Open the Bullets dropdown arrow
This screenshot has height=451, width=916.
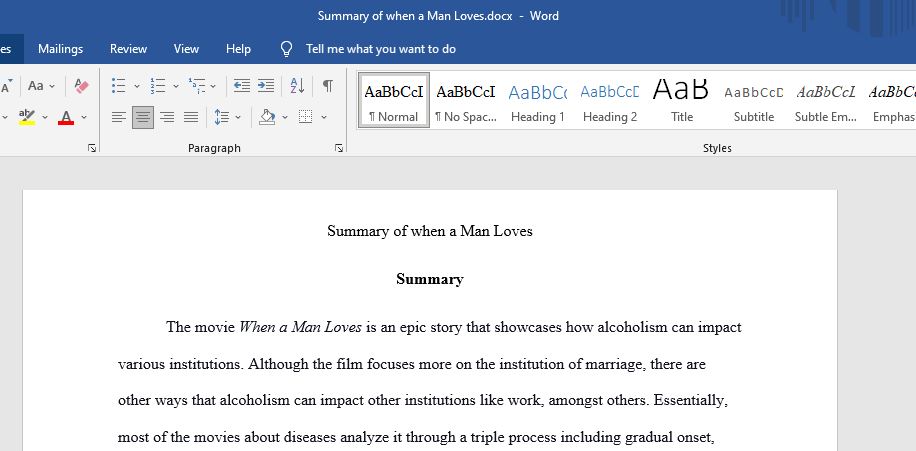(137, 86)
